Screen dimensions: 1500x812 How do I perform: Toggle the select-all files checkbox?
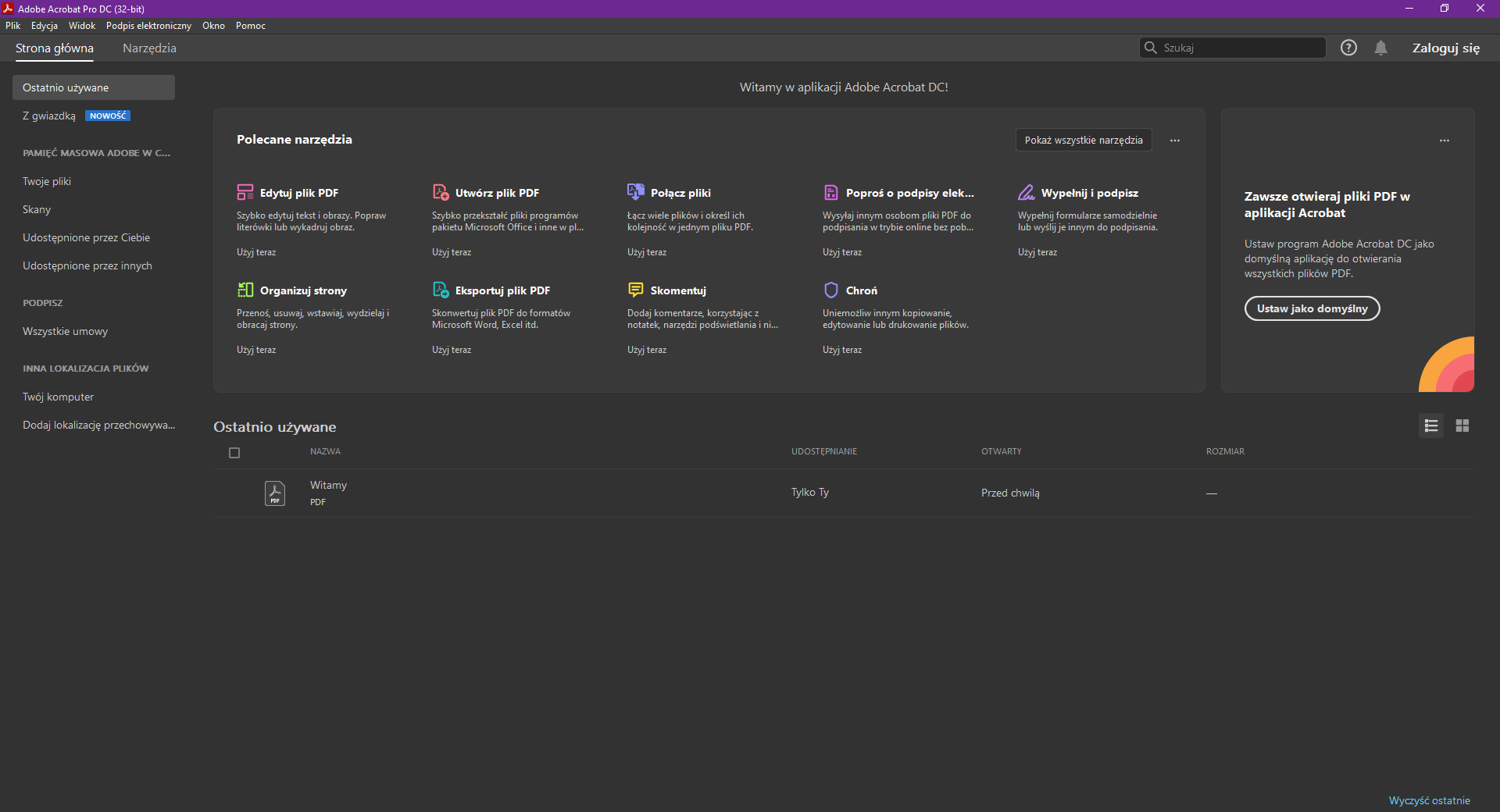[x=234, y=453]
